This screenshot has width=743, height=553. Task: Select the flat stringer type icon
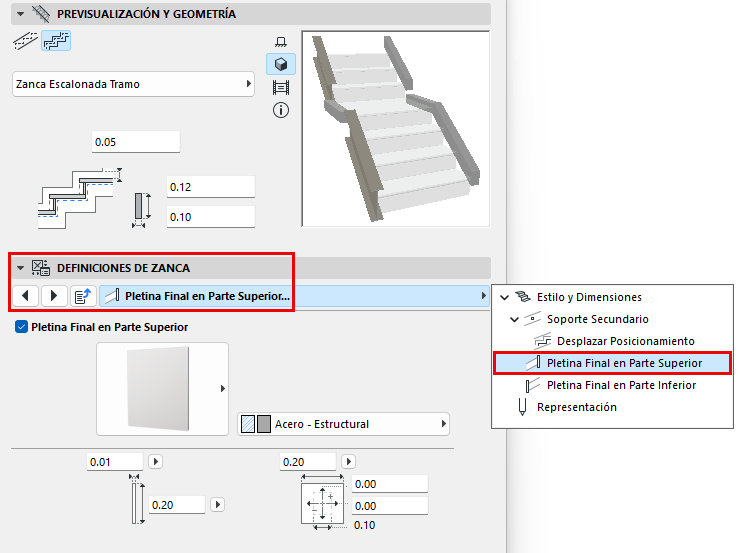click(x=26, y=41)
